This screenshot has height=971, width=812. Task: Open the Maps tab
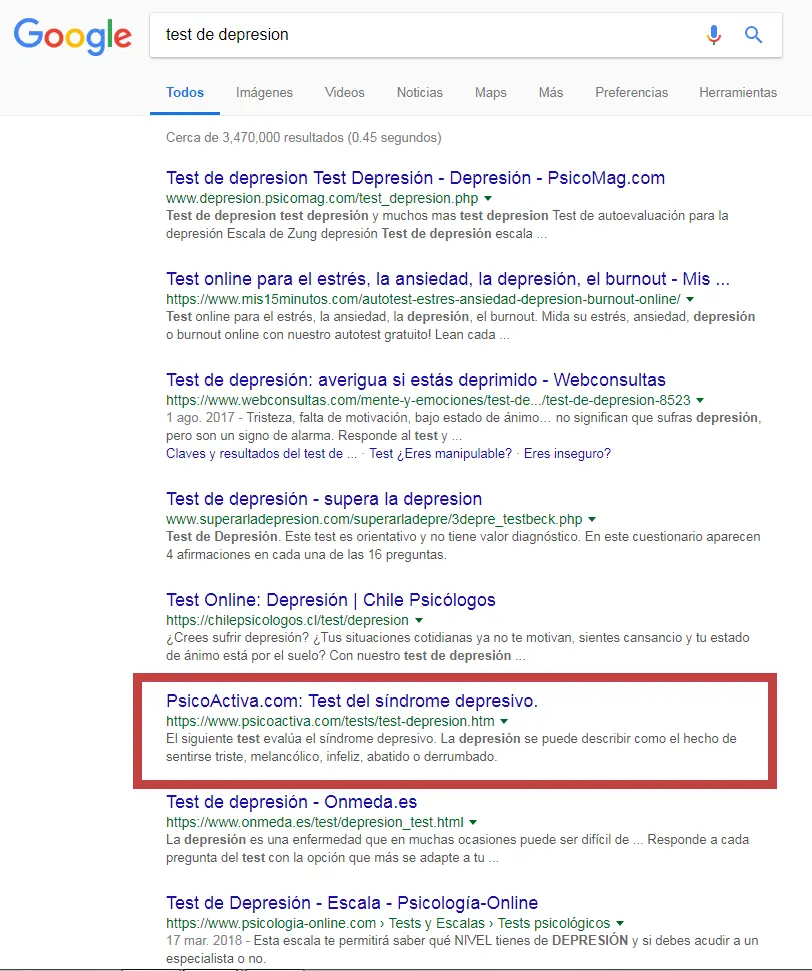click(x=491, y=92)
